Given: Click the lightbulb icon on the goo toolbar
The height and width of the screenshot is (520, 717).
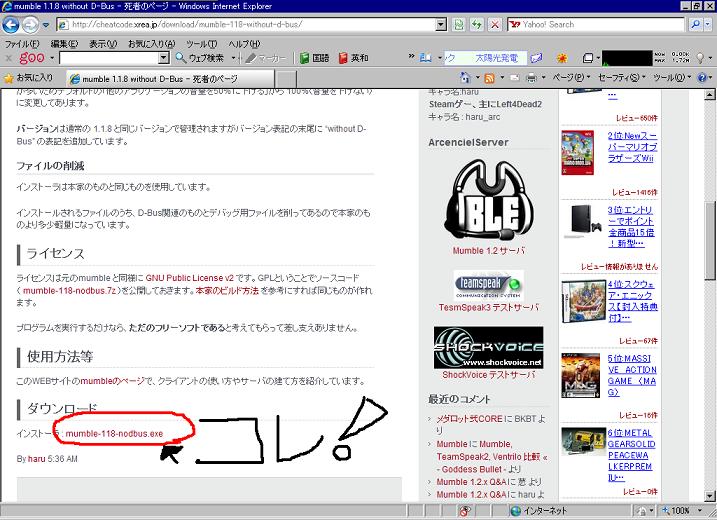Looking at the screenshot, I should click(x=700, y=58).
